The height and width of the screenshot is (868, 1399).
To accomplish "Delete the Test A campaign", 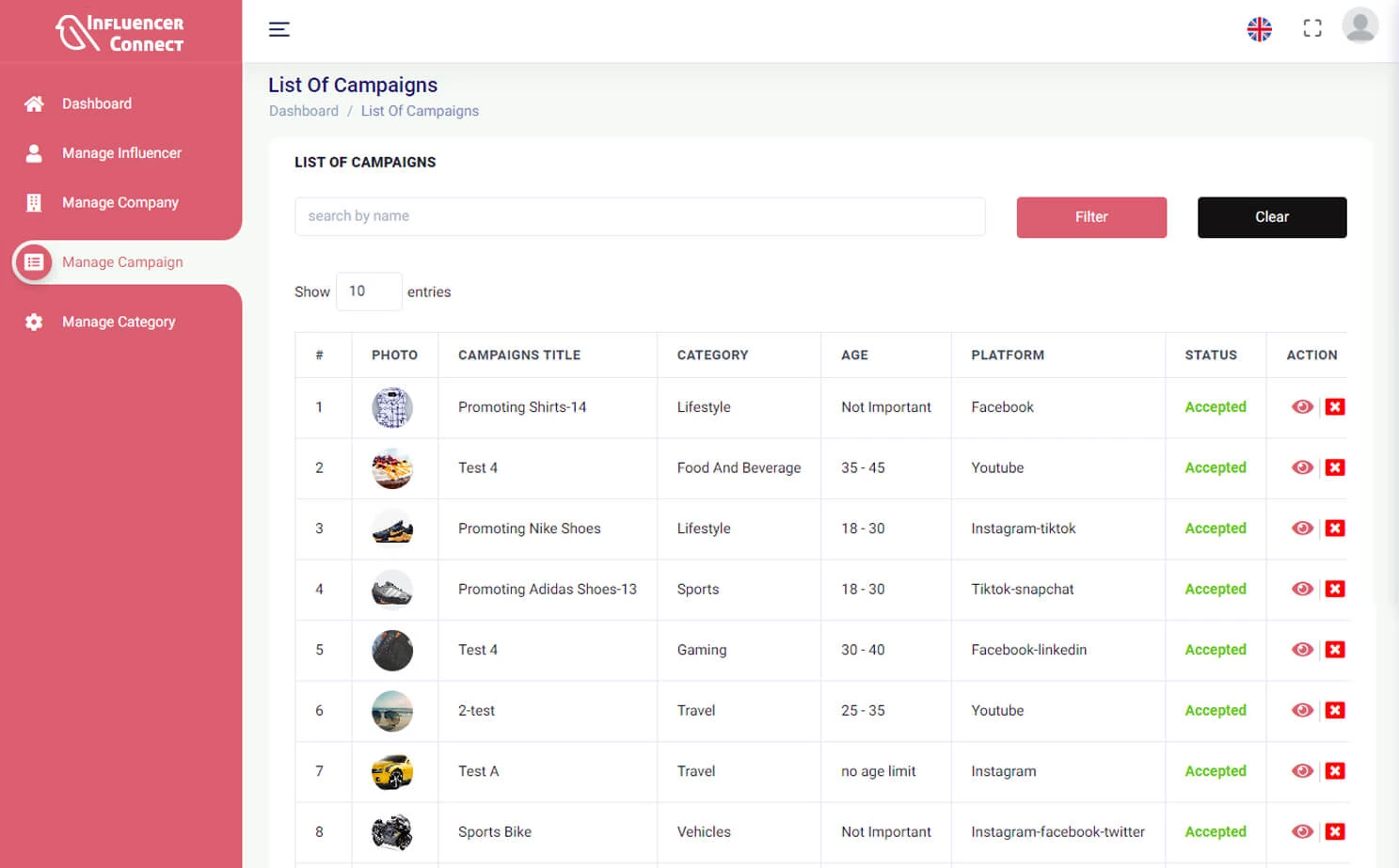I will click(1335, 770).
